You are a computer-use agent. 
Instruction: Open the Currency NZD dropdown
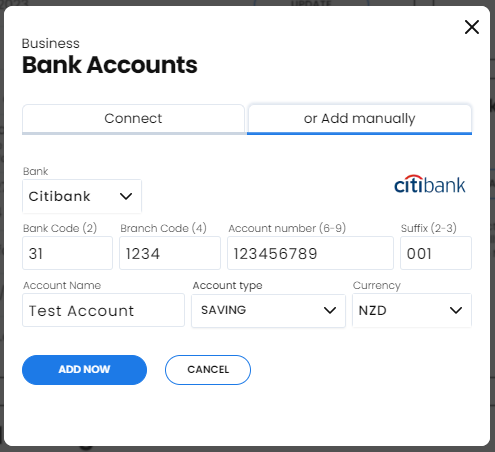(412, 310)
